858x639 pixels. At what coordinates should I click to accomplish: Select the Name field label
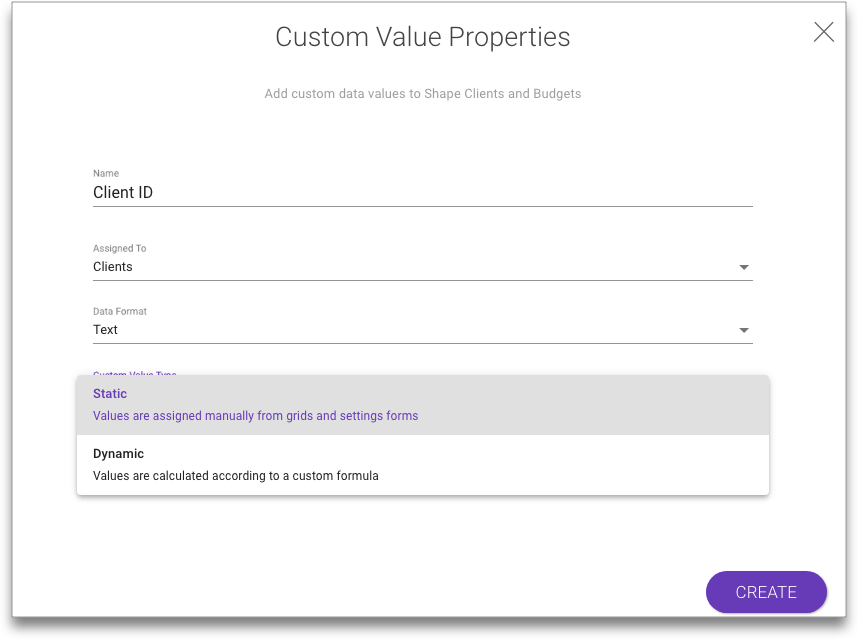(106, 173)
